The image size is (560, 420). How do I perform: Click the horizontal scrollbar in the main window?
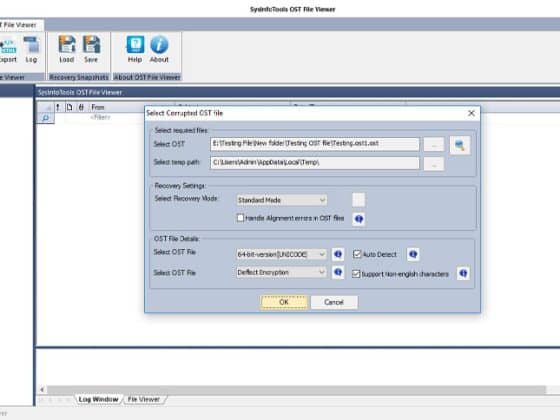[296, 389]
